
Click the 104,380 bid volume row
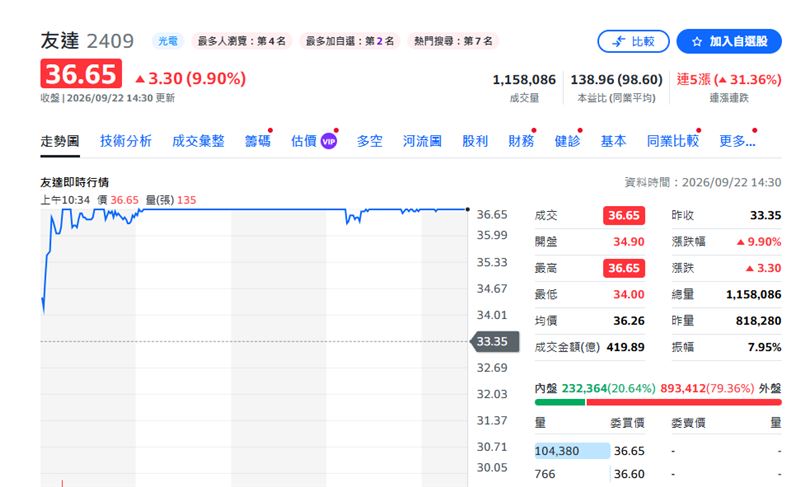tap(589, 451)
